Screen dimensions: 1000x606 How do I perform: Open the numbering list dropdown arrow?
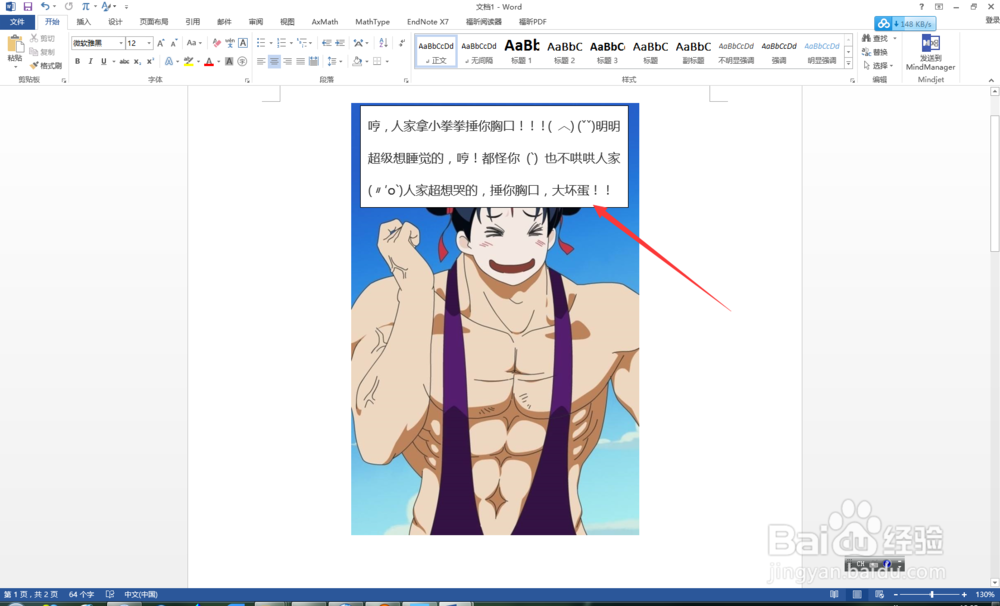tap(291, 43)
